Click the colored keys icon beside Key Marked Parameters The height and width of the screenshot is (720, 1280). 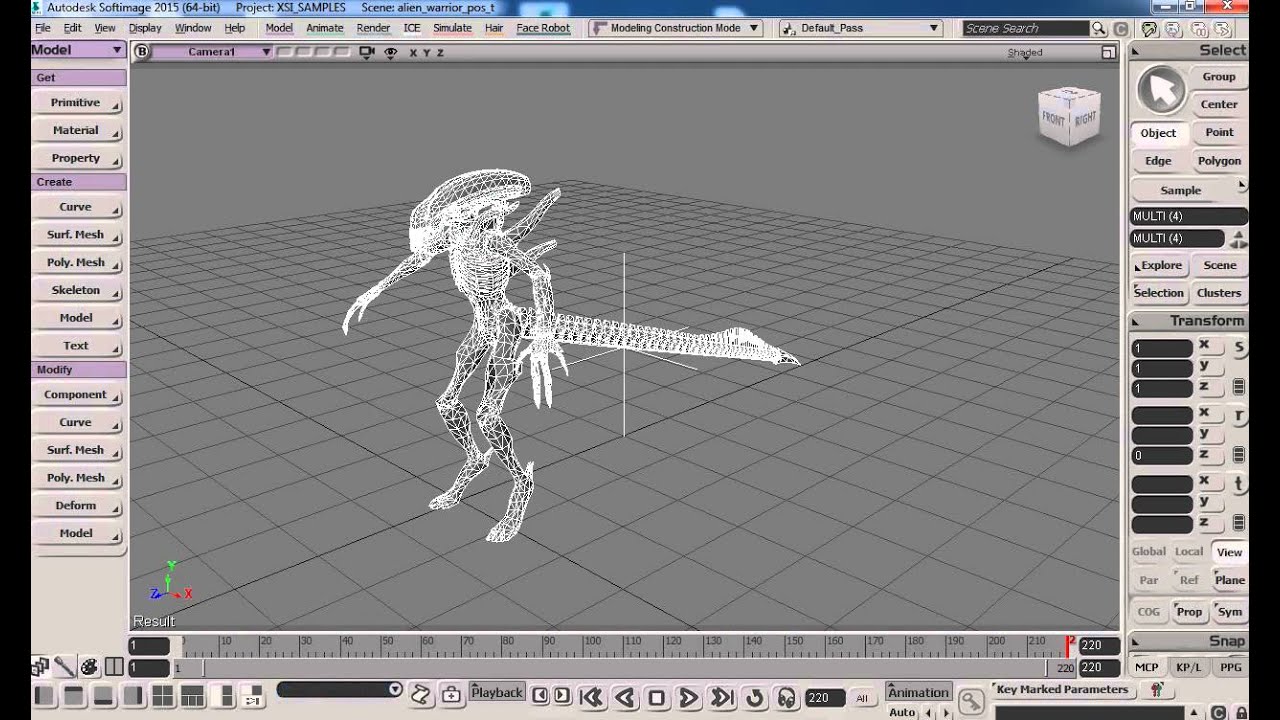point(1157,689)
